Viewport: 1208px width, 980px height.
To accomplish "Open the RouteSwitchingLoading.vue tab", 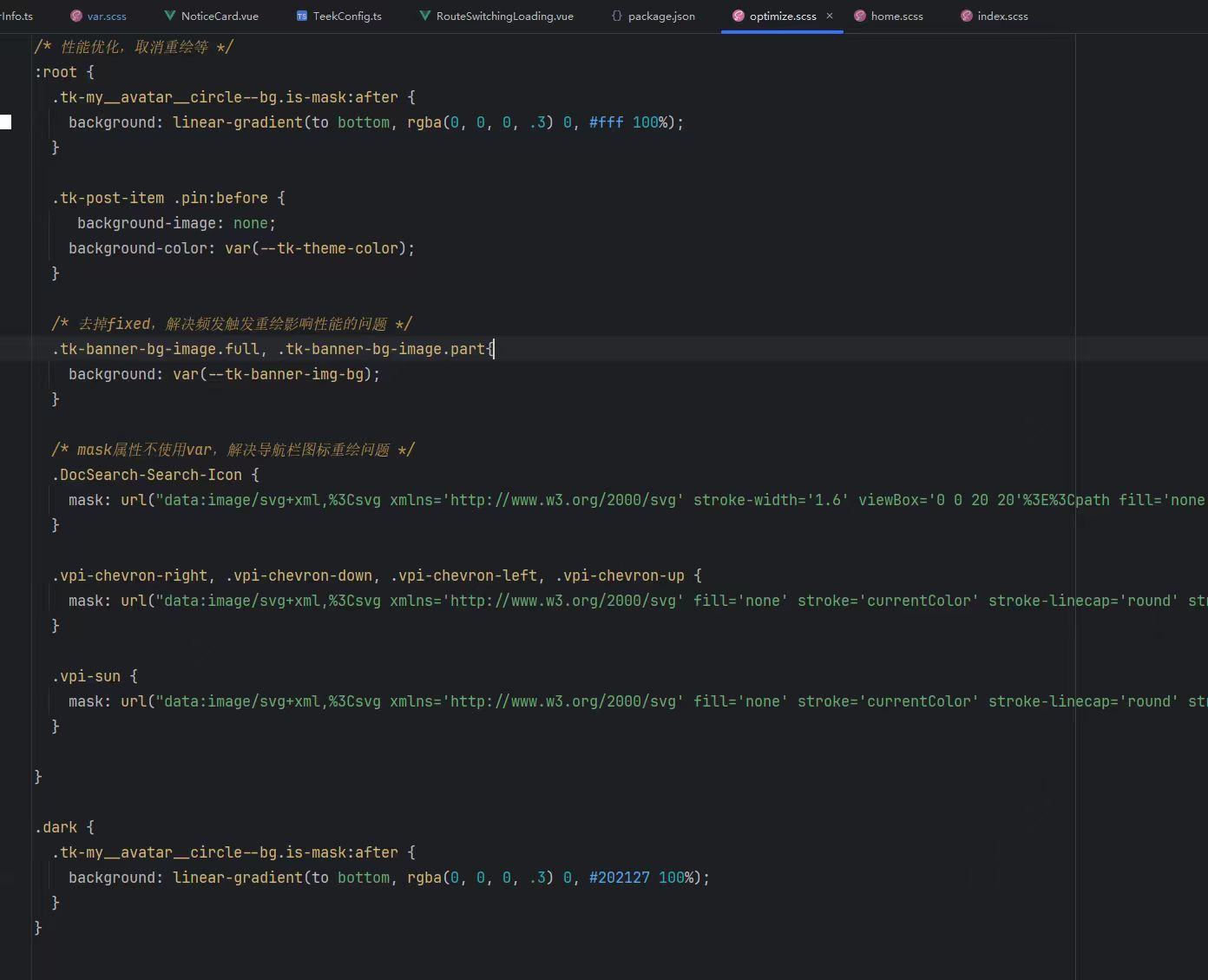I will (x=496, y=16).
